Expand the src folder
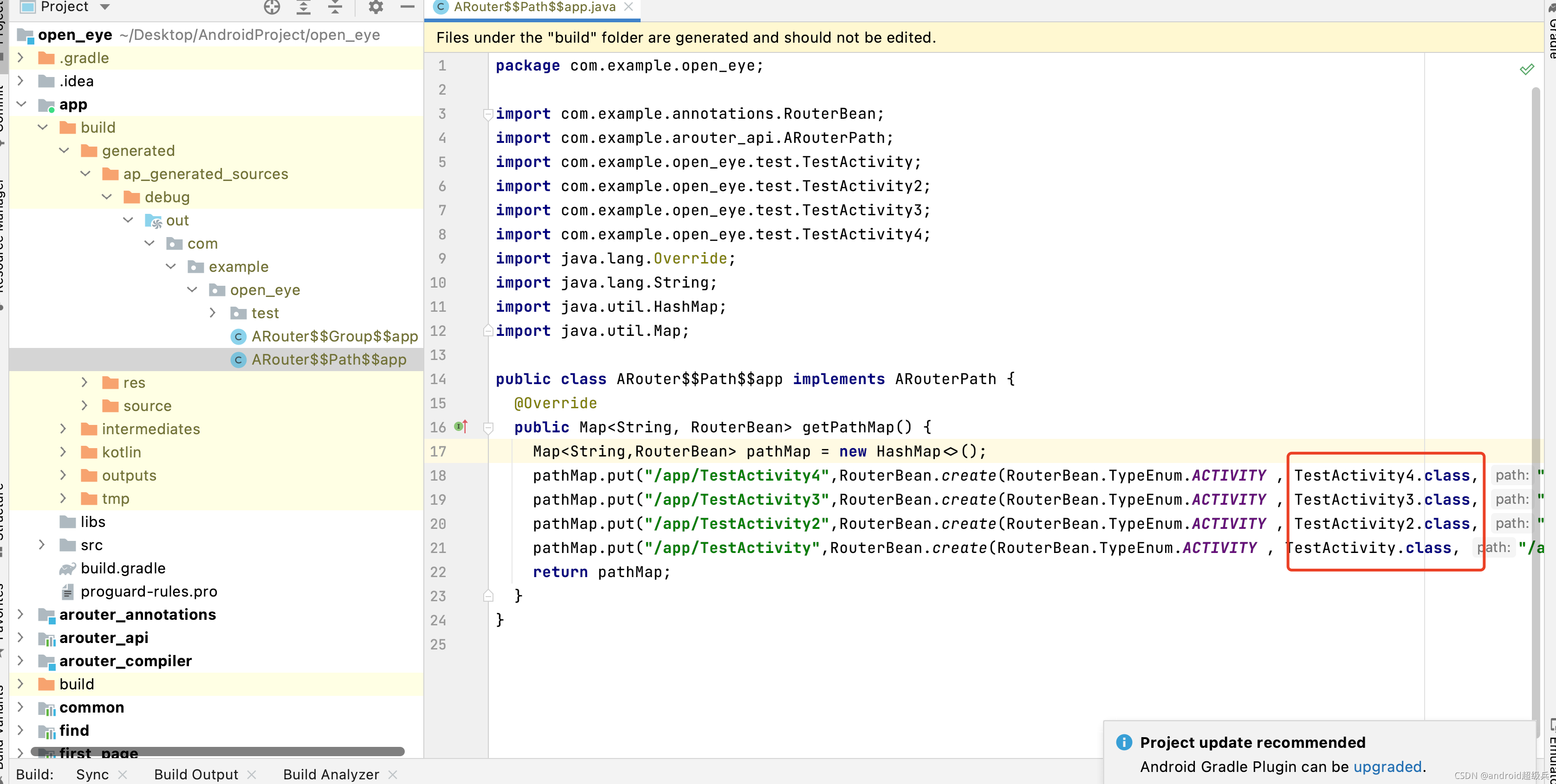The image size is (1556, 784). [42, 545]
